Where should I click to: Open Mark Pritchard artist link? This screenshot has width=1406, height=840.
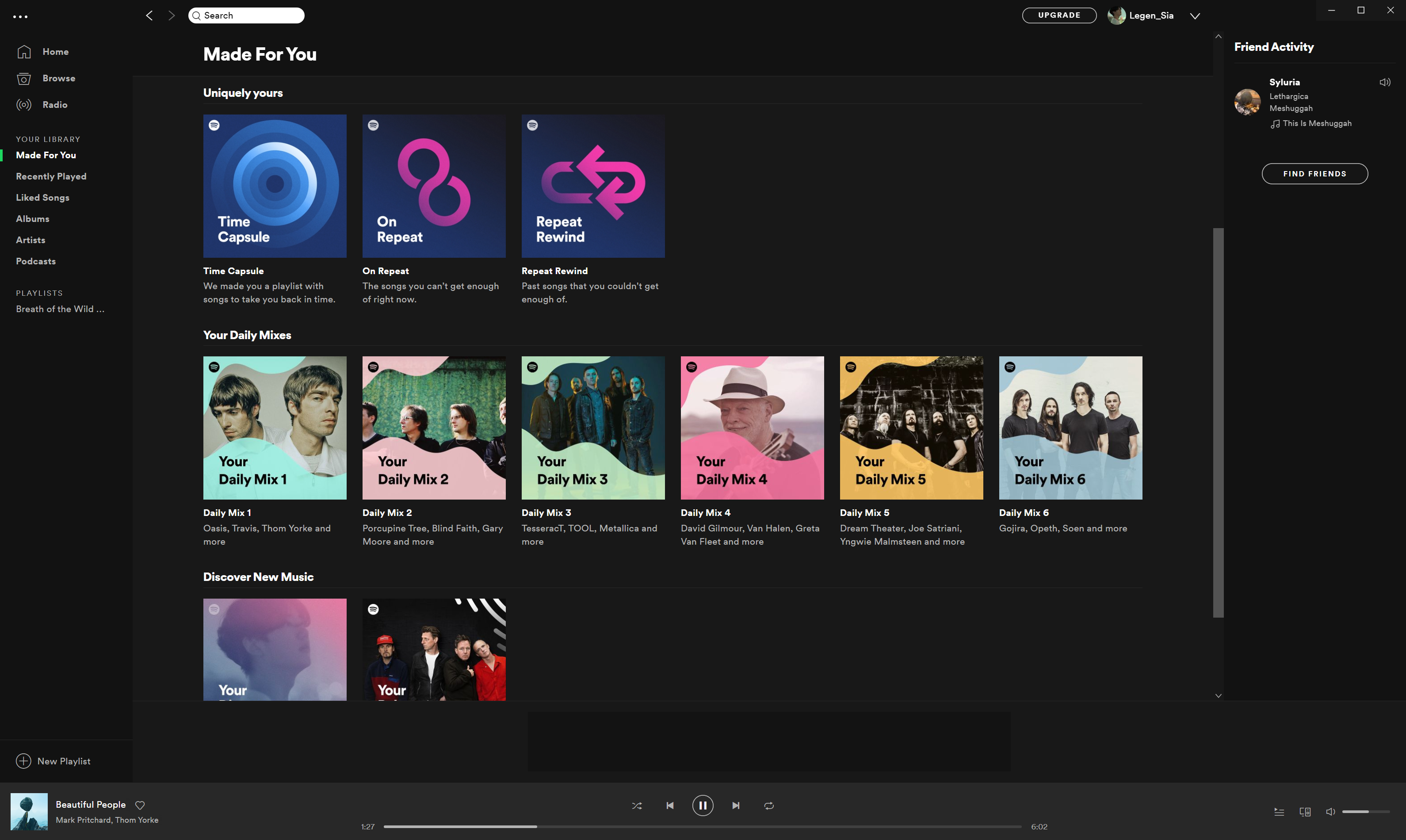coord(83,820)
